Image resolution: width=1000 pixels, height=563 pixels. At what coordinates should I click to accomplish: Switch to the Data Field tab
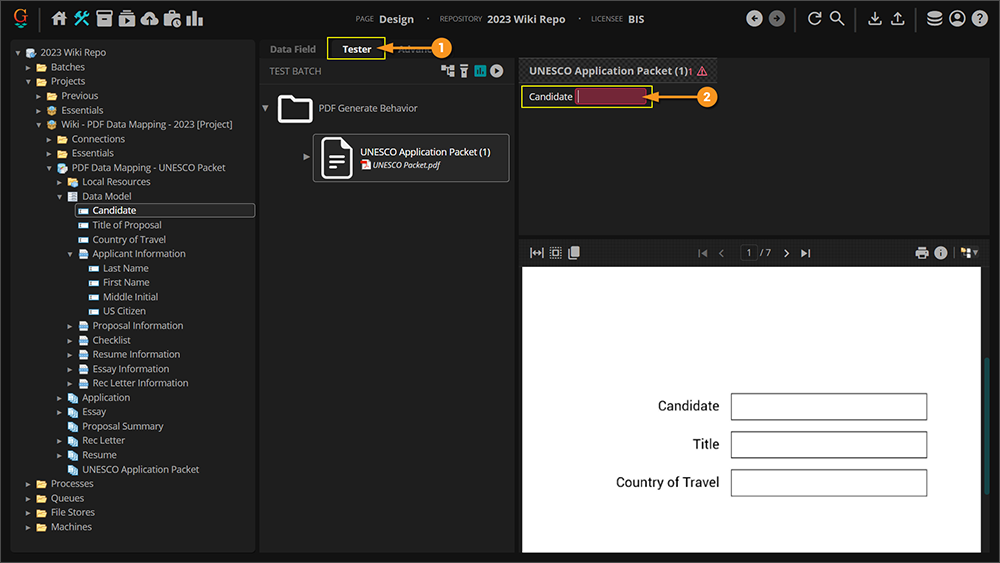(292, 49)
